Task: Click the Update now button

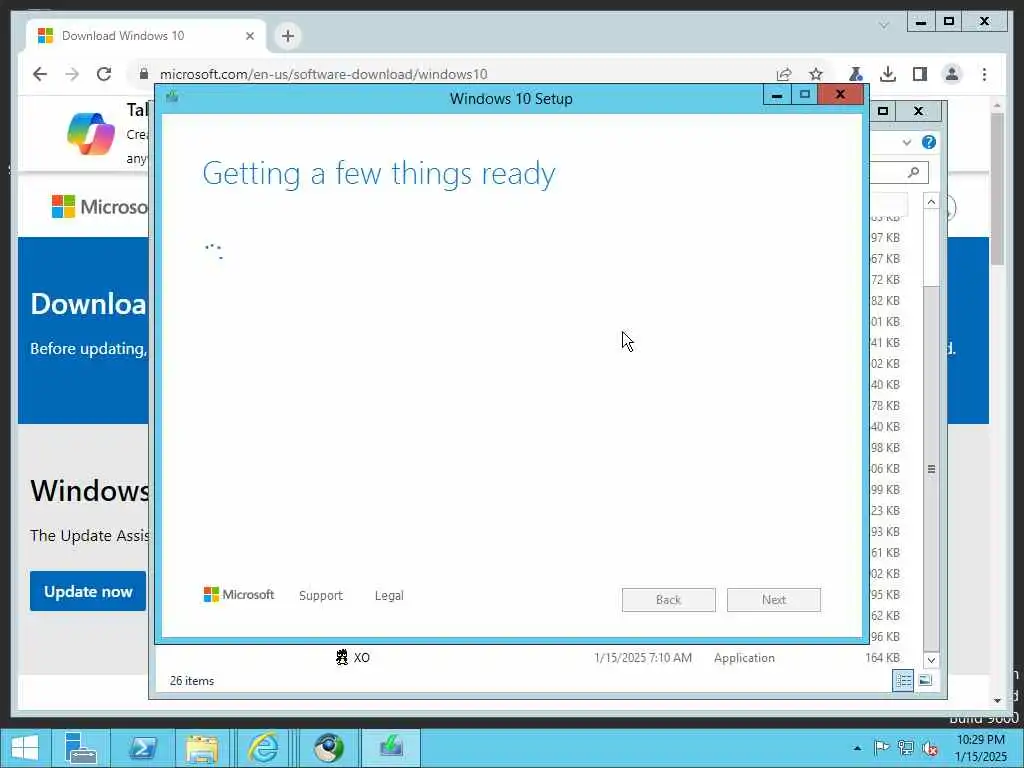Action: point(88,591)
